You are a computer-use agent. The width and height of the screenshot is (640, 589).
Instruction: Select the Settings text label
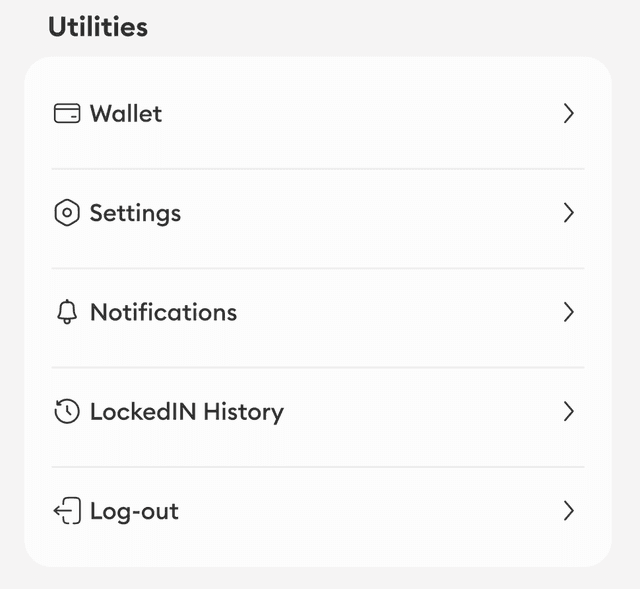(x=135, y=213)
